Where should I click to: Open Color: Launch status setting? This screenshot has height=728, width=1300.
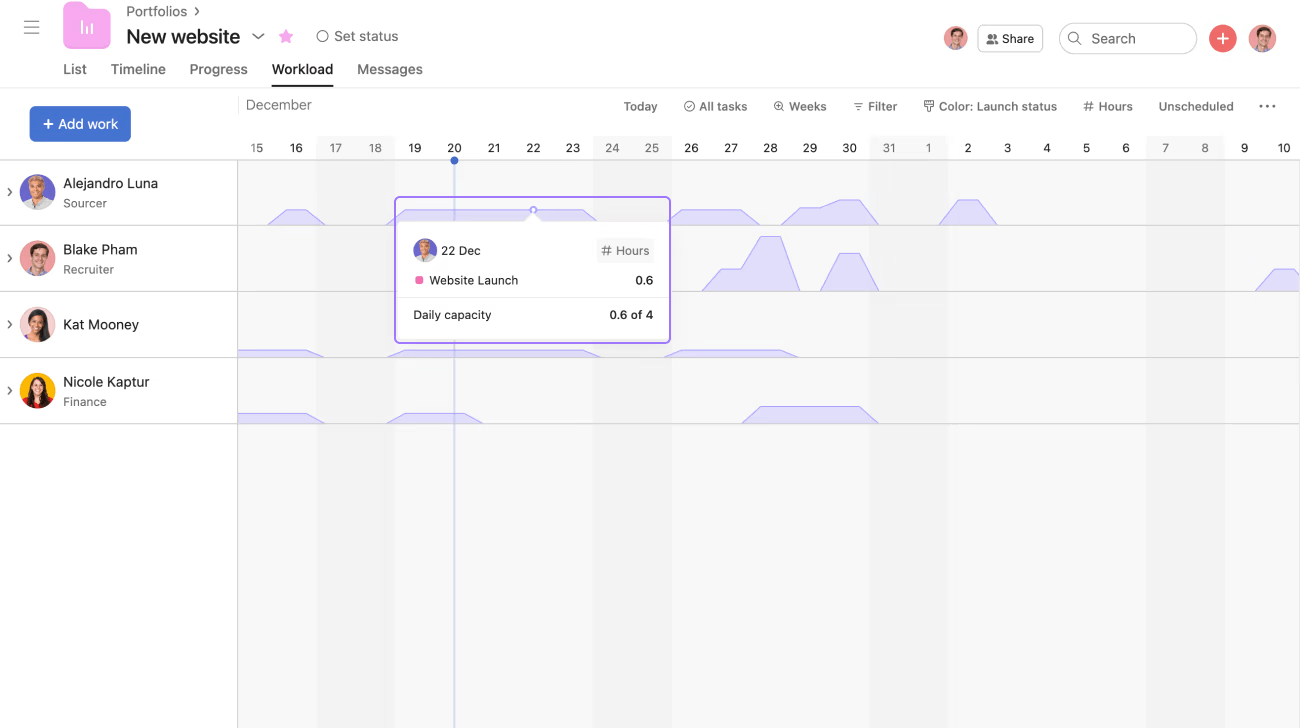[989, 107]
